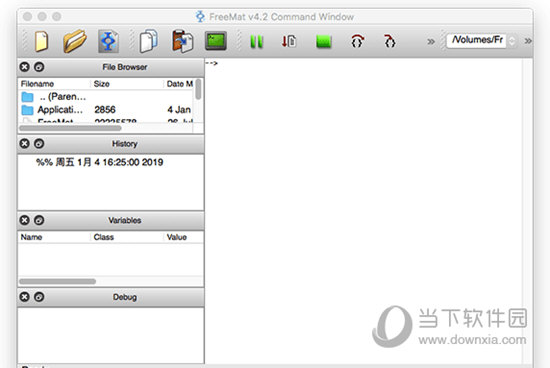The width and height of the screenshot is (550, 368).
Task: Close the Variables panel
Action: point(25,220)
